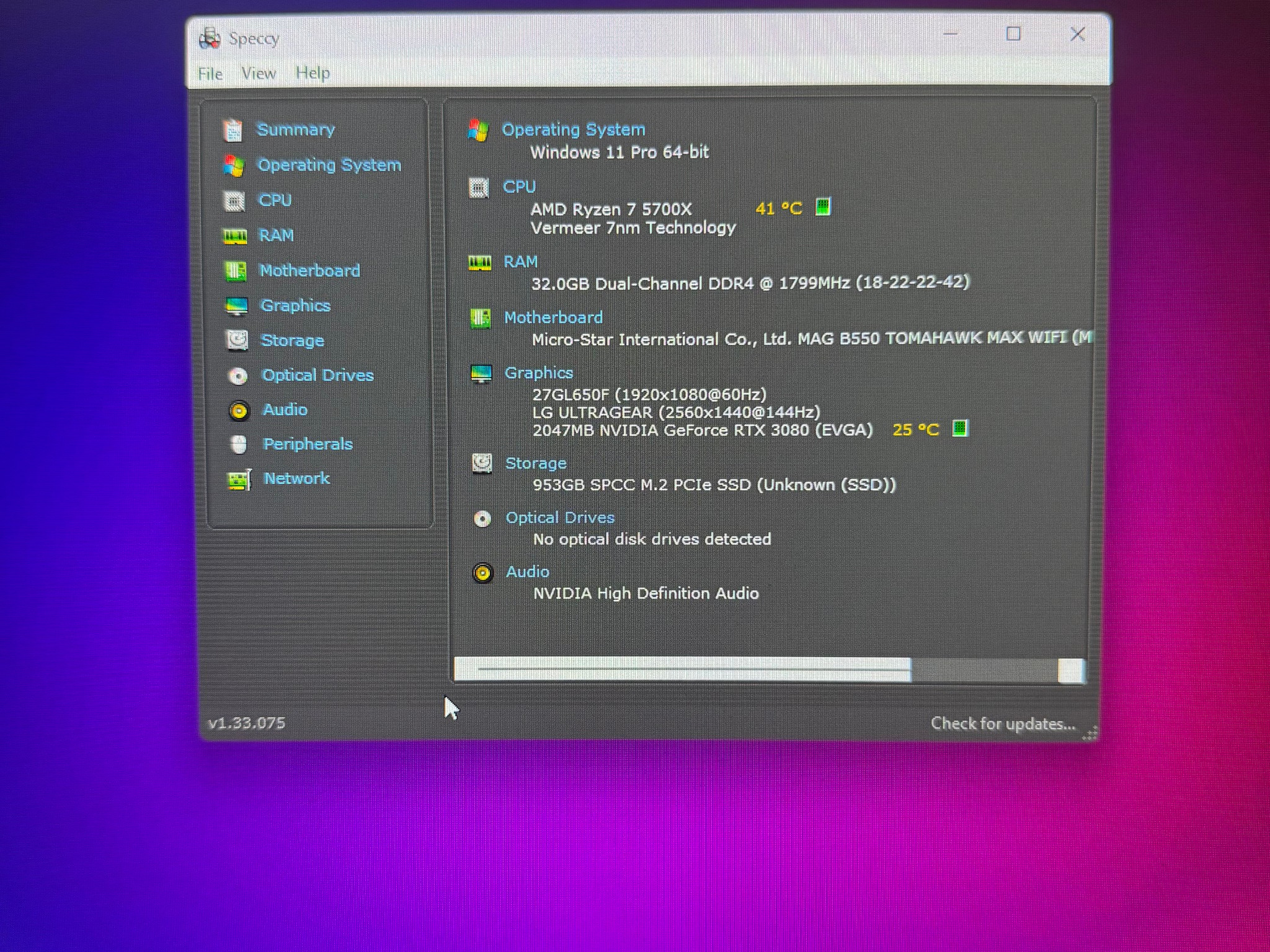This screenshot has width=1270, height=952.
Task: Click the Optical Drives disc icon in summary pane
Action: (x=482, y=518)
